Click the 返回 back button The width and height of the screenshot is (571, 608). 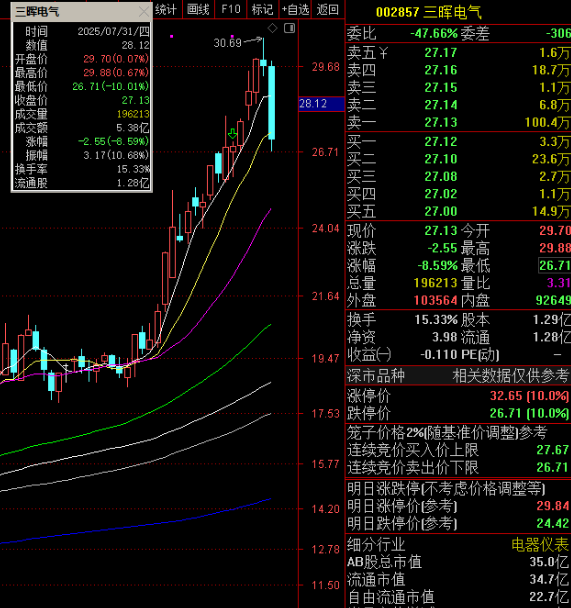(x=328, y=9)
